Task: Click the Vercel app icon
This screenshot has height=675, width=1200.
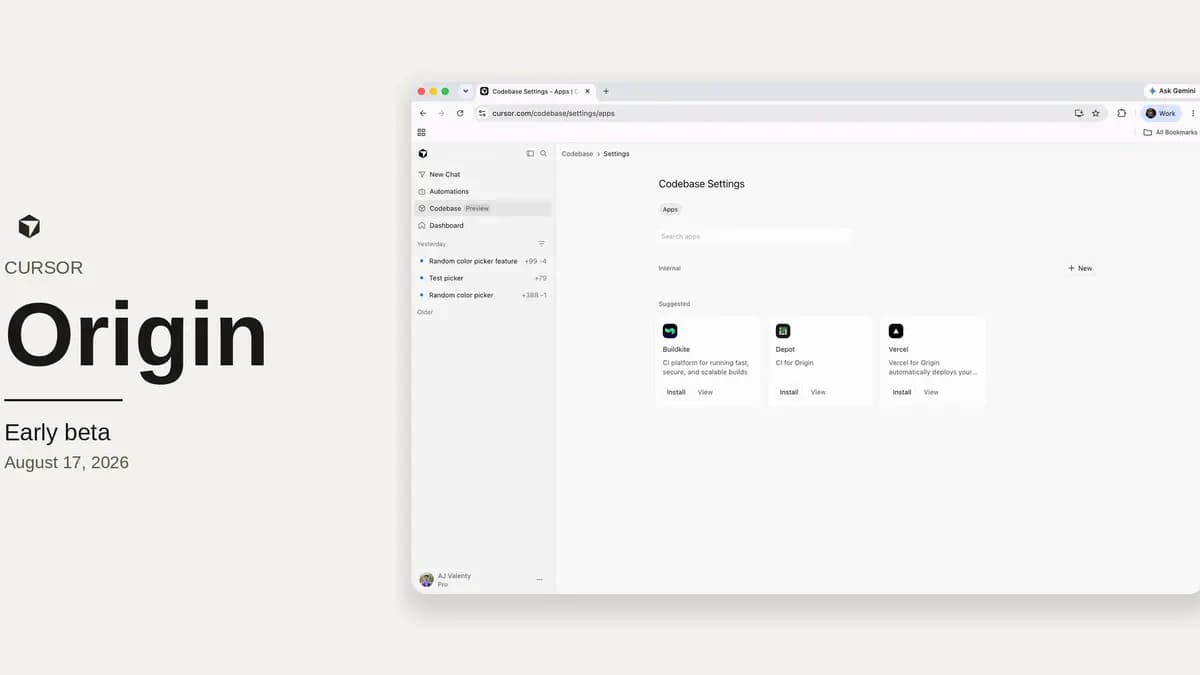Action: [x=896, y=331]
